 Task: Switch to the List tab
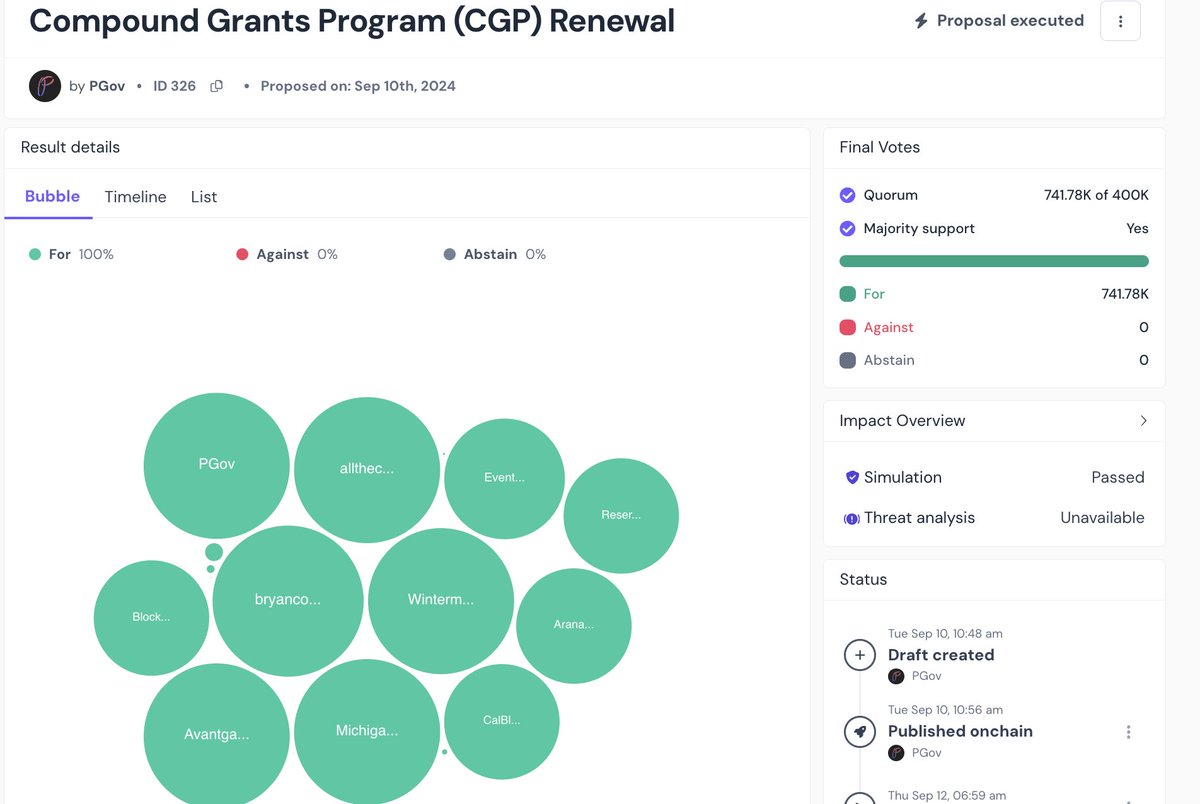[204, 197]
